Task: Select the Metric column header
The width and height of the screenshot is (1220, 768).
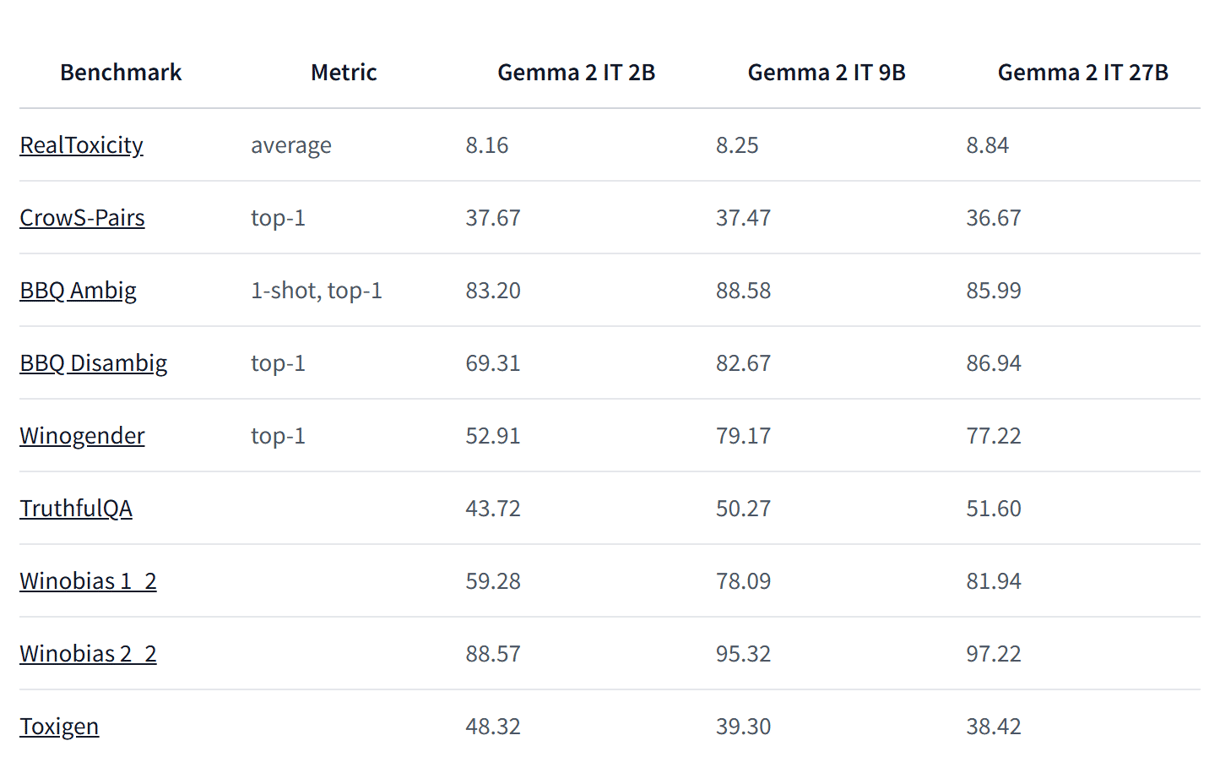Action: [344, 72]
